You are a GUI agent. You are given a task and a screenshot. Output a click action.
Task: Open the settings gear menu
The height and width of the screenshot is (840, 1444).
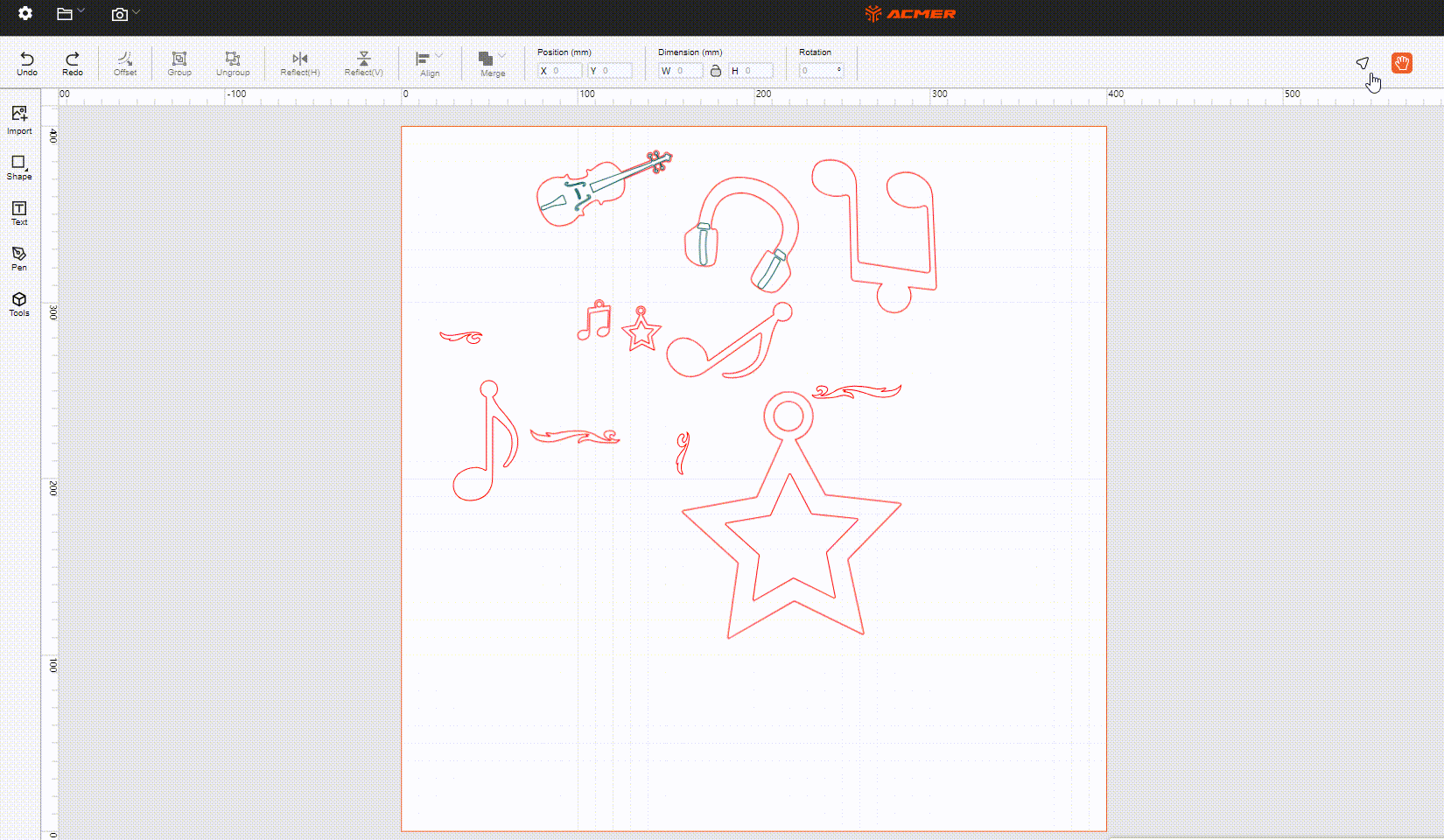pyautogui.click(x=25, y=13)
